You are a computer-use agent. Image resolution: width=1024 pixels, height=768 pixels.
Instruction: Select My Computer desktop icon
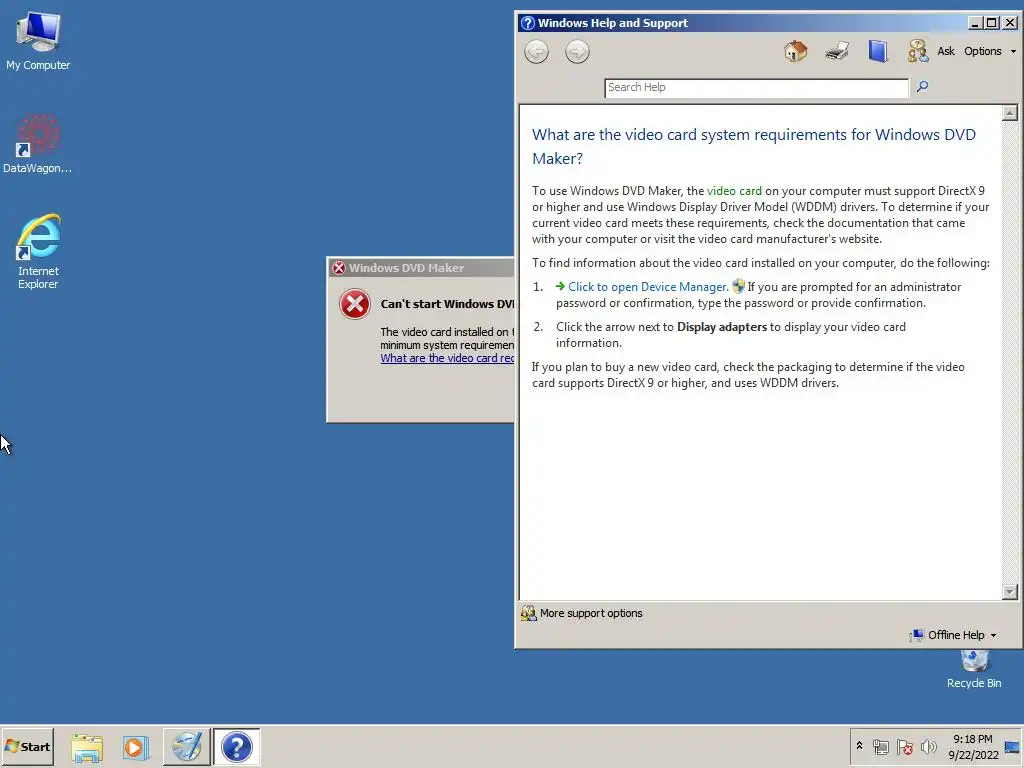38,40
